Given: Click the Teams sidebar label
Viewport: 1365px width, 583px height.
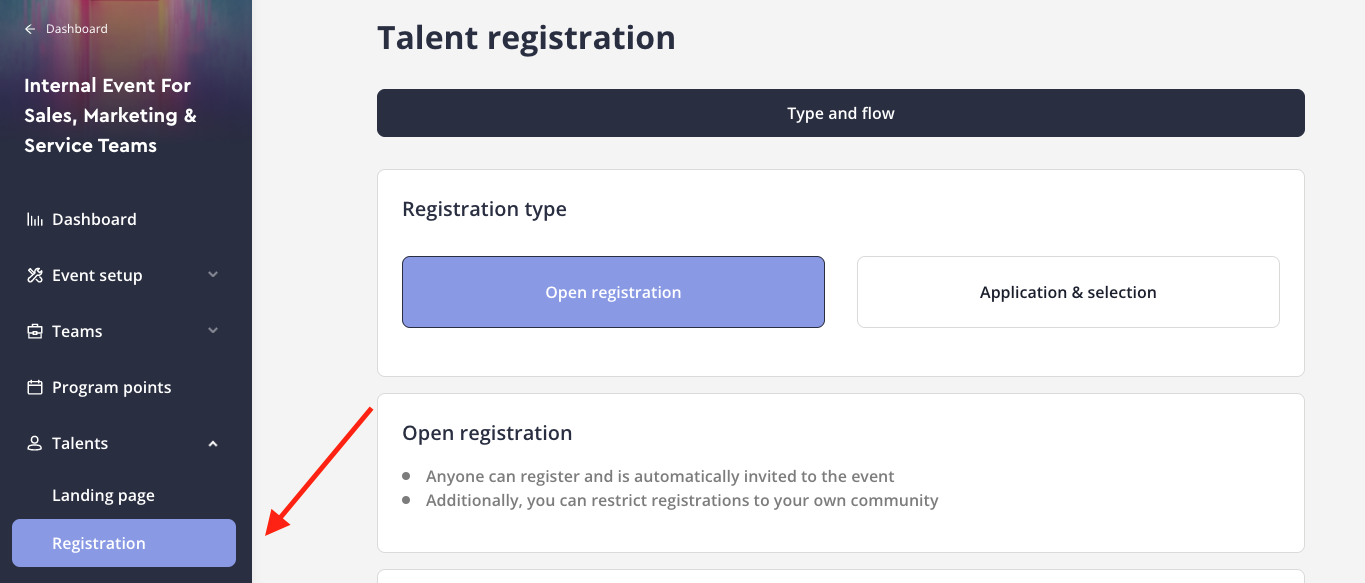Looking at the screenshot, I should (77, 331).
